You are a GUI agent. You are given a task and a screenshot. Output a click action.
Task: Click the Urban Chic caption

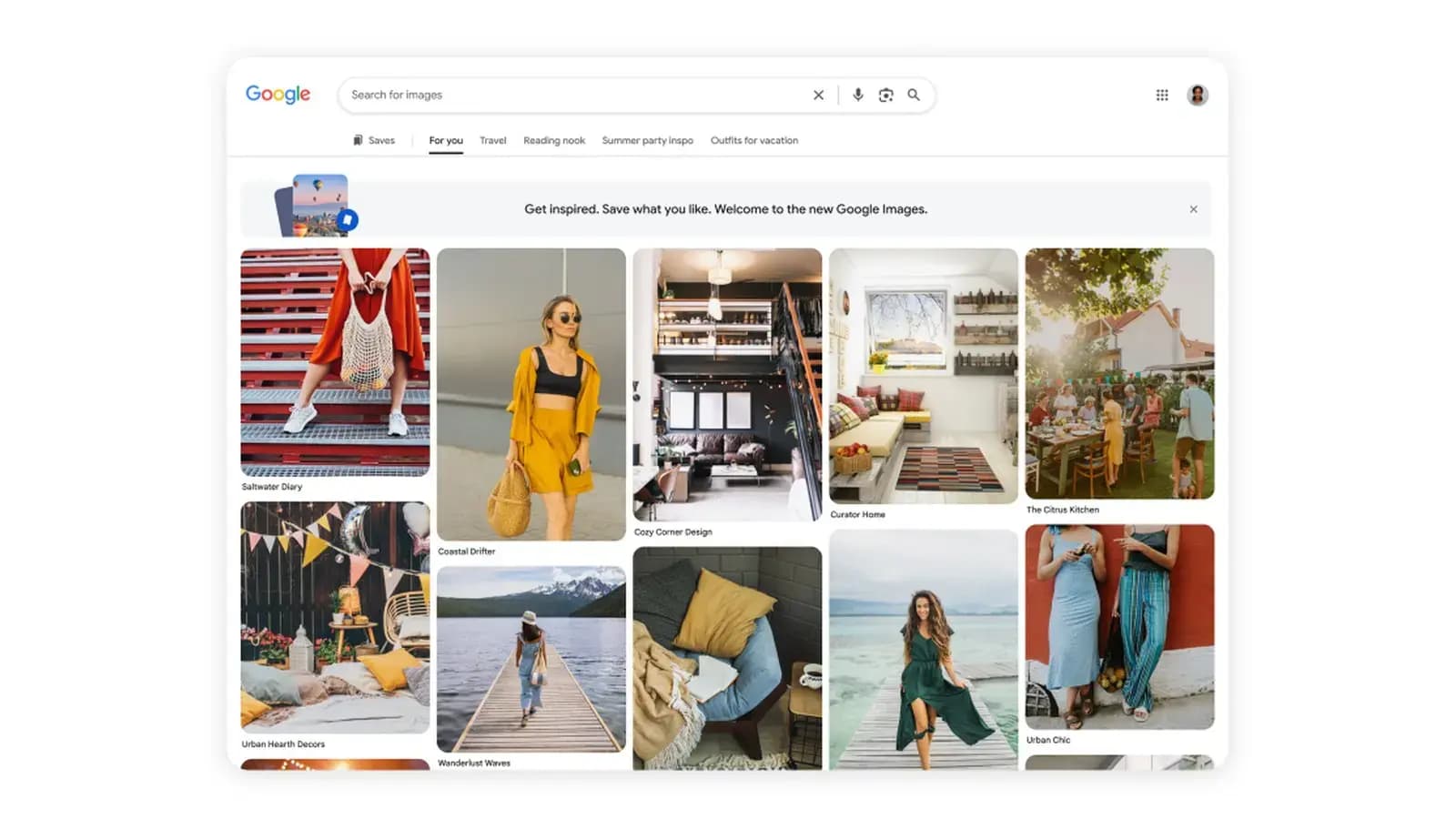pos(1048,740)
